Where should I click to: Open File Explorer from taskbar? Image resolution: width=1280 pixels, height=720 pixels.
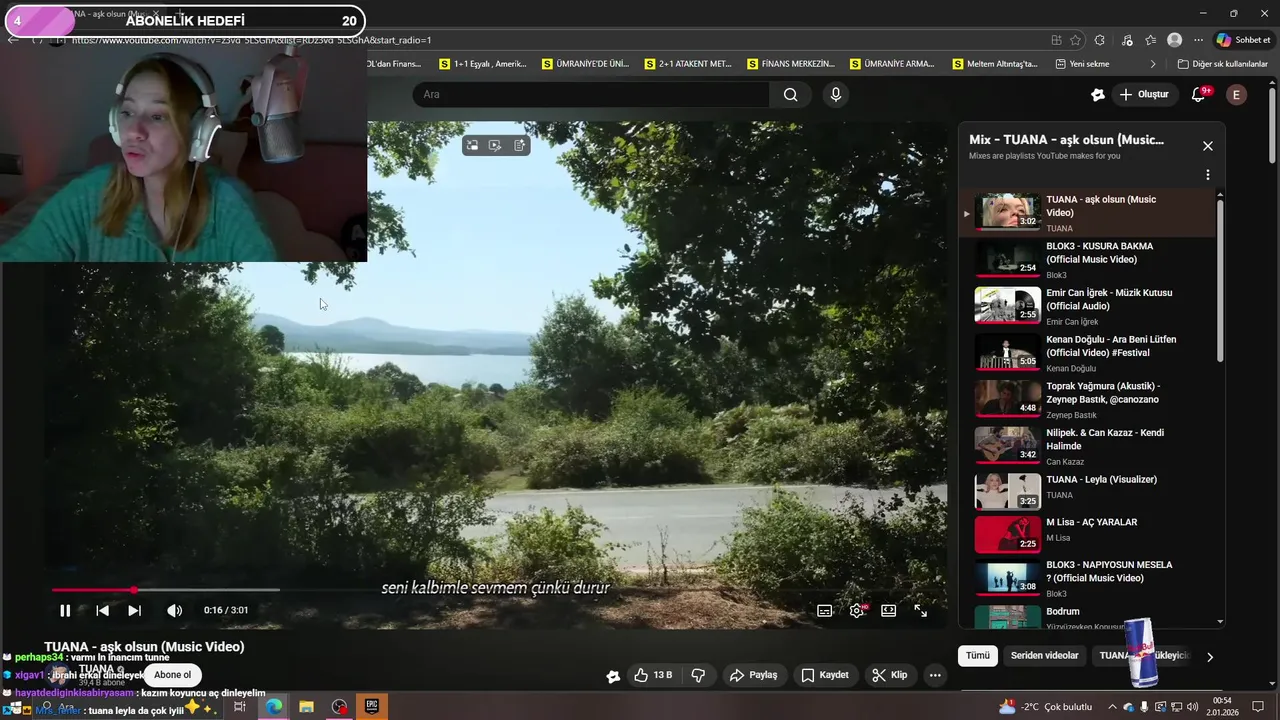pyautogui.click(x=306, y=707)
